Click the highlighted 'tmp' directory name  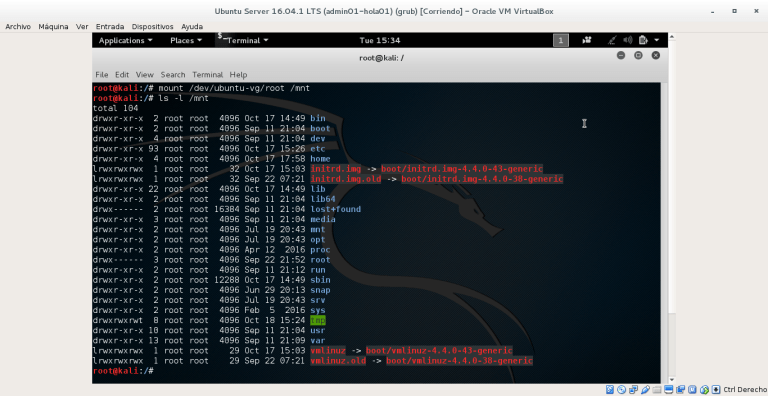318,321
